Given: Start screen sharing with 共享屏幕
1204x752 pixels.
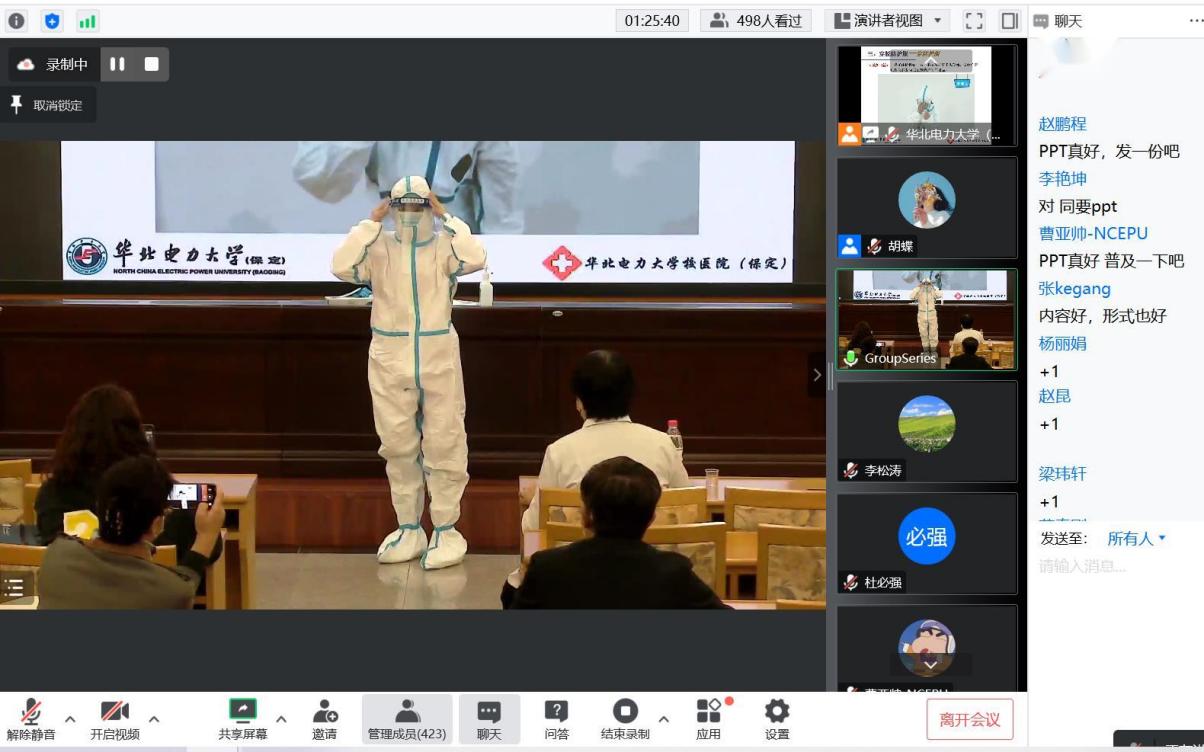Looking at the screenshot, I should (243, 718).
